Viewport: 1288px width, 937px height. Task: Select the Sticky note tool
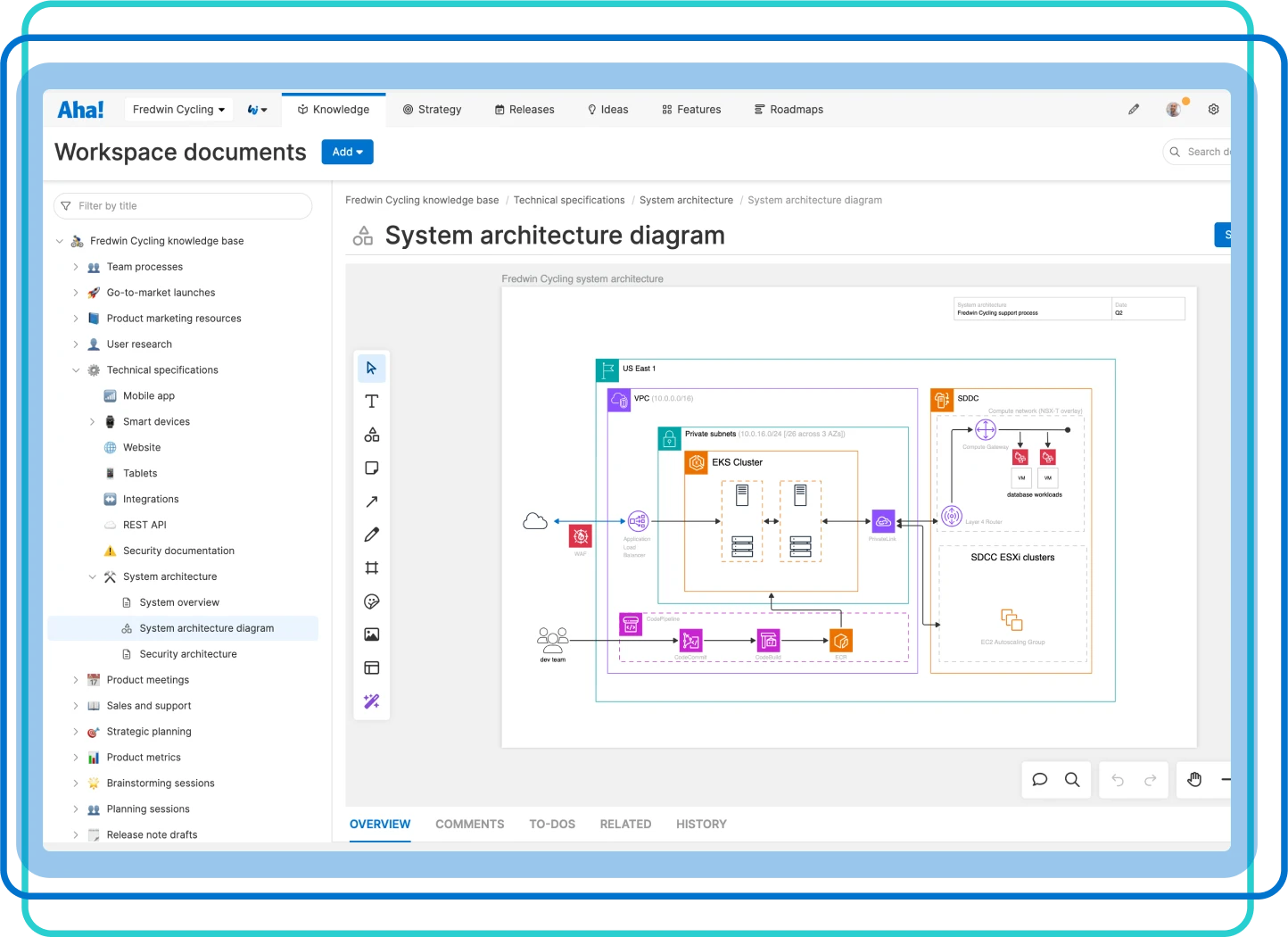tap(372, 468)
